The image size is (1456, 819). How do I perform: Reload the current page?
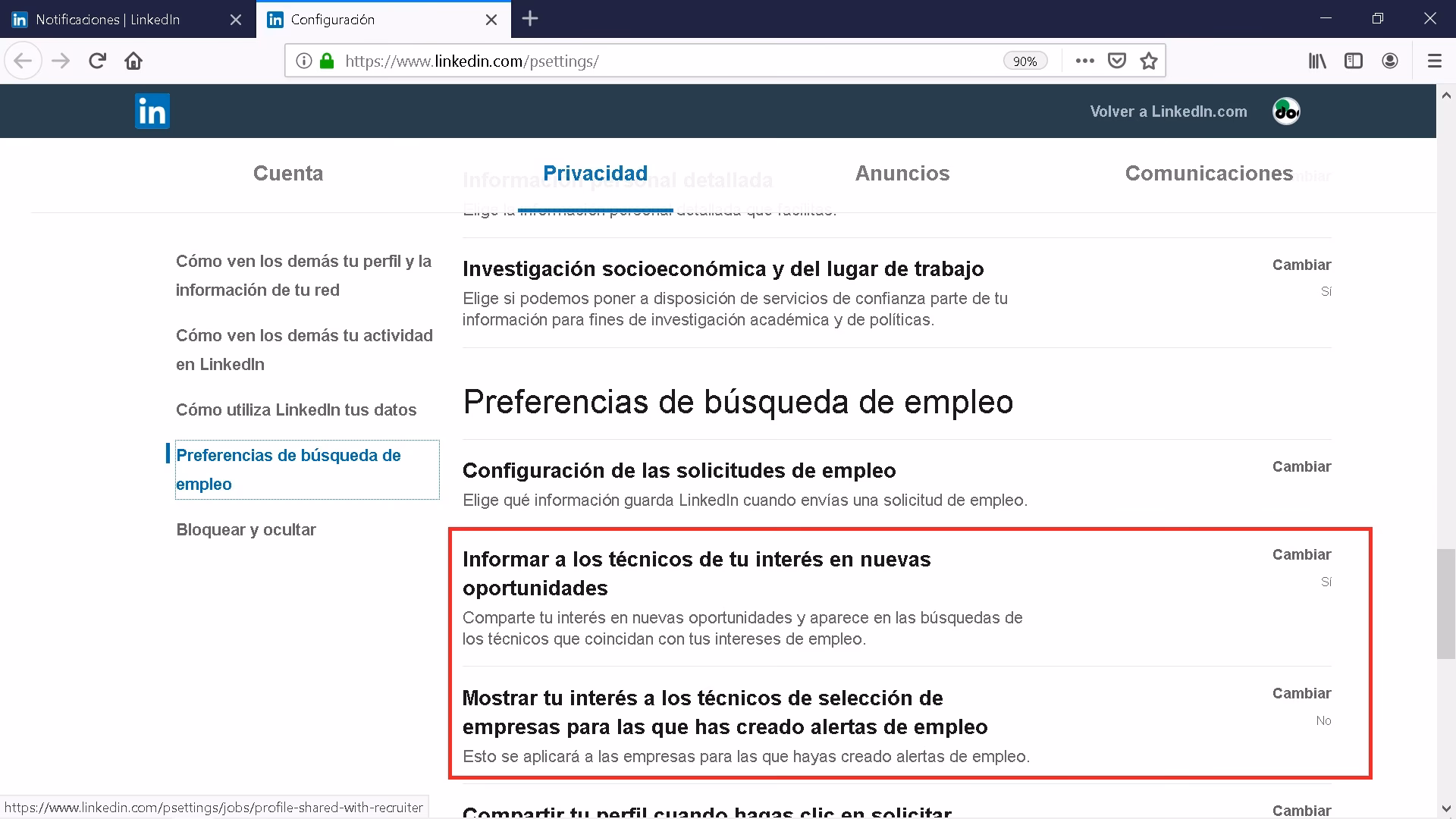tap(97, 61)
